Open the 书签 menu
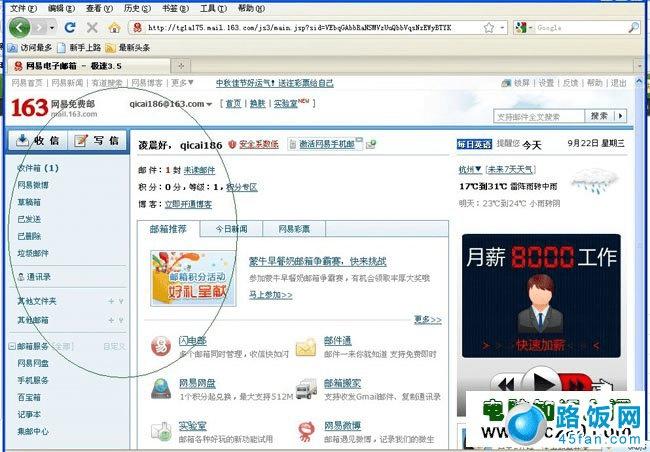This screenshot has width=650, height=452. [x=175, y=8]
